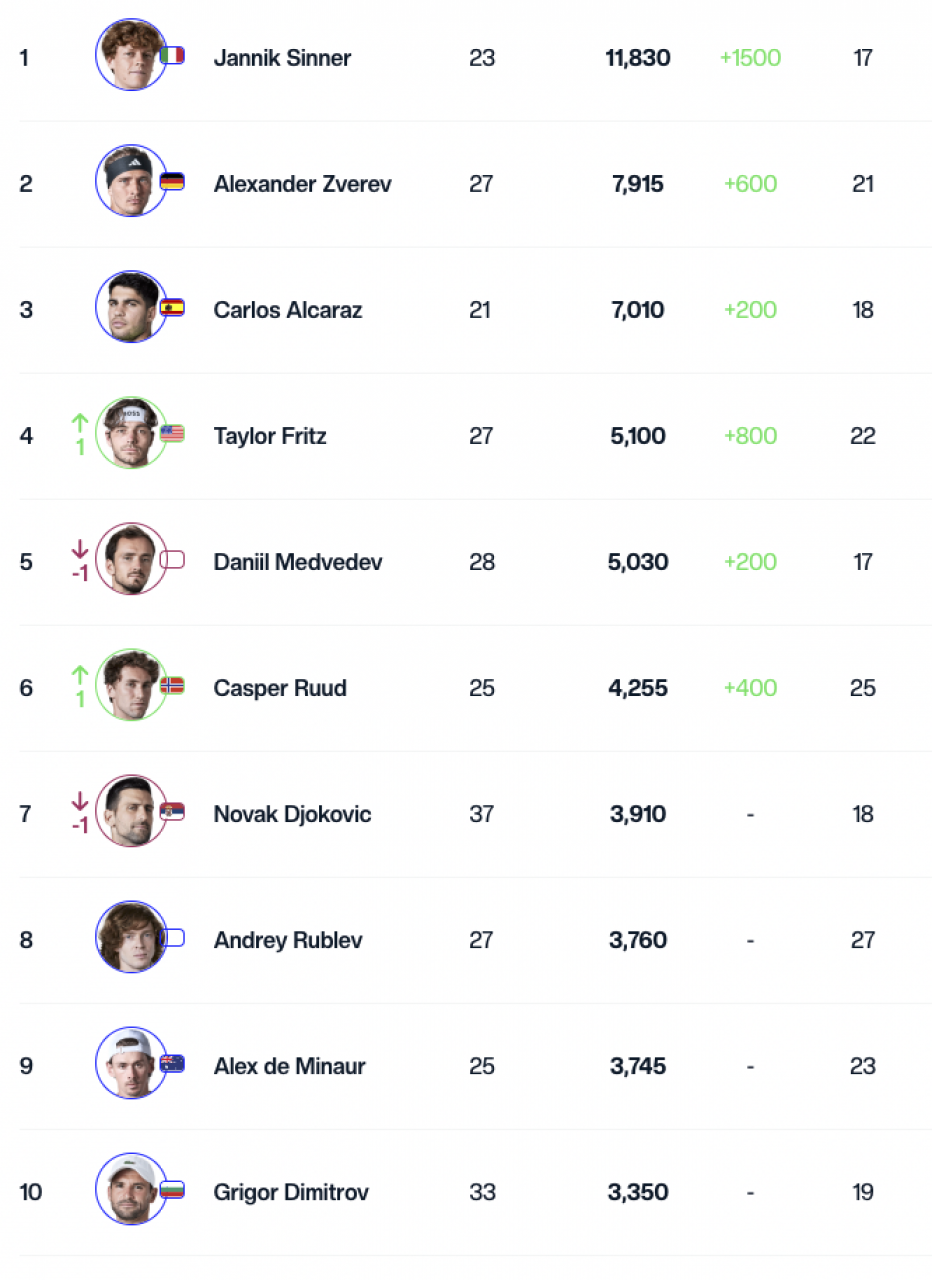Open Andrey Rublev's profile link

pyautogui.click(x=288, y=940)
